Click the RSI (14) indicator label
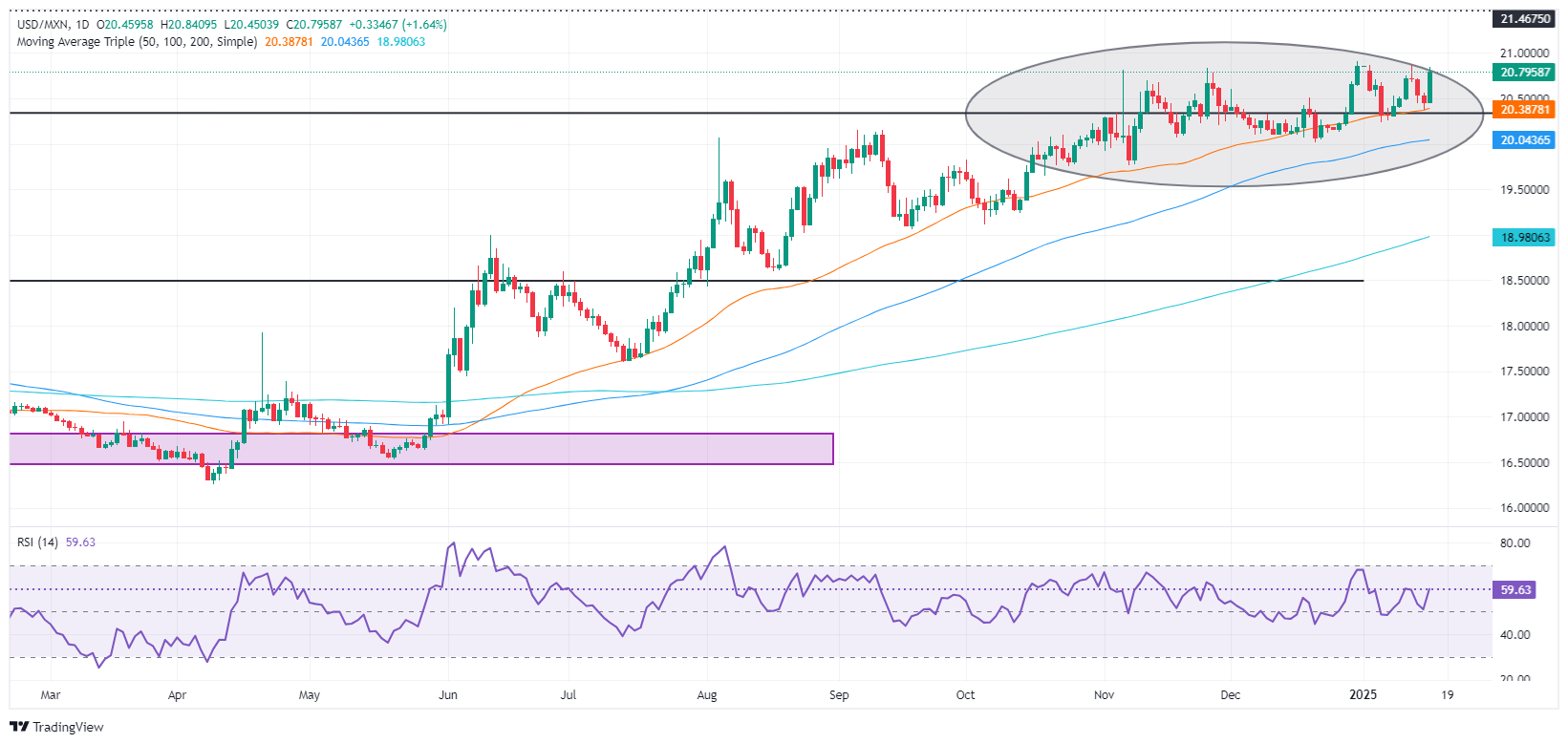Viewport: 1568px width, 744px height. [x=37, y=542]
